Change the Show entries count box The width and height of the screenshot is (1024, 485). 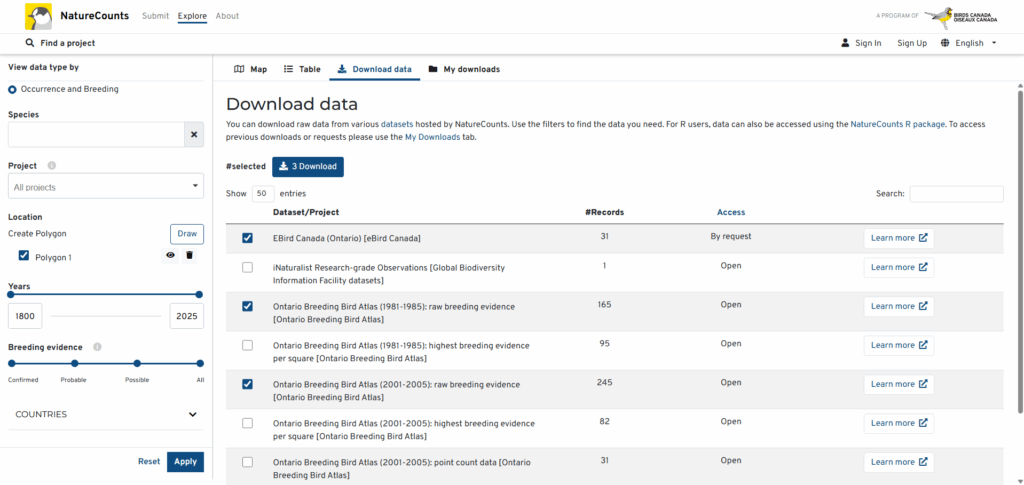(x=263, y=194)
